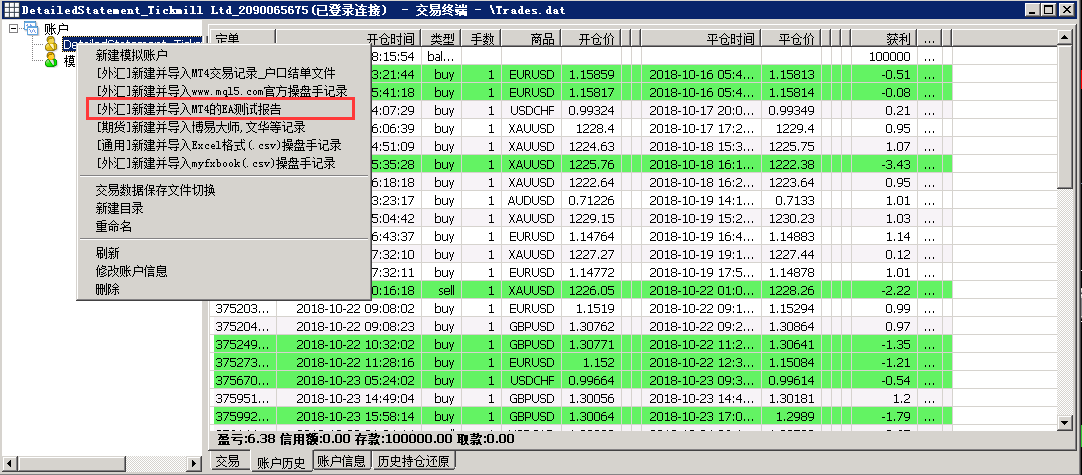Open the 账户信息 tab
Viewport: 1082px width, 475px height.
341,462
